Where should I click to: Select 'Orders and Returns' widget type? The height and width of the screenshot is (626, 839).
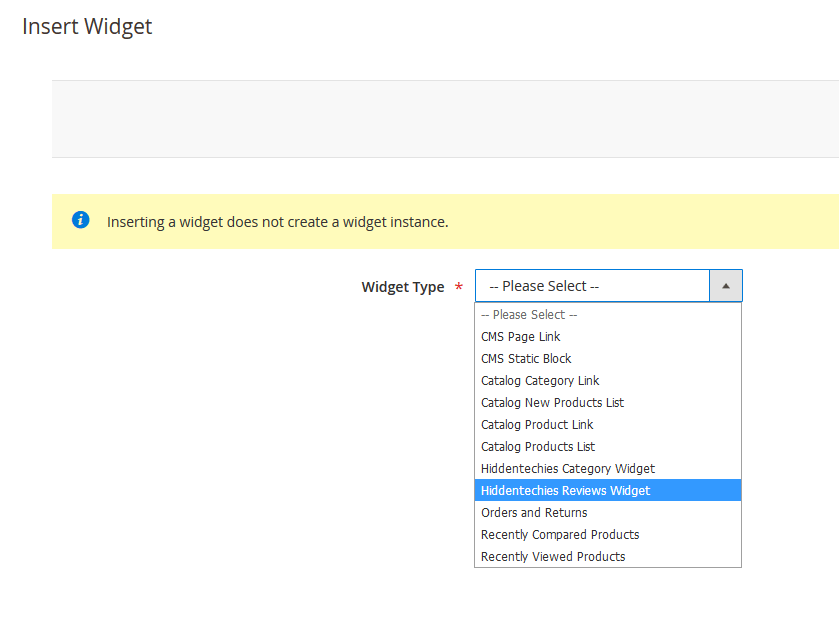coord(534,513)
